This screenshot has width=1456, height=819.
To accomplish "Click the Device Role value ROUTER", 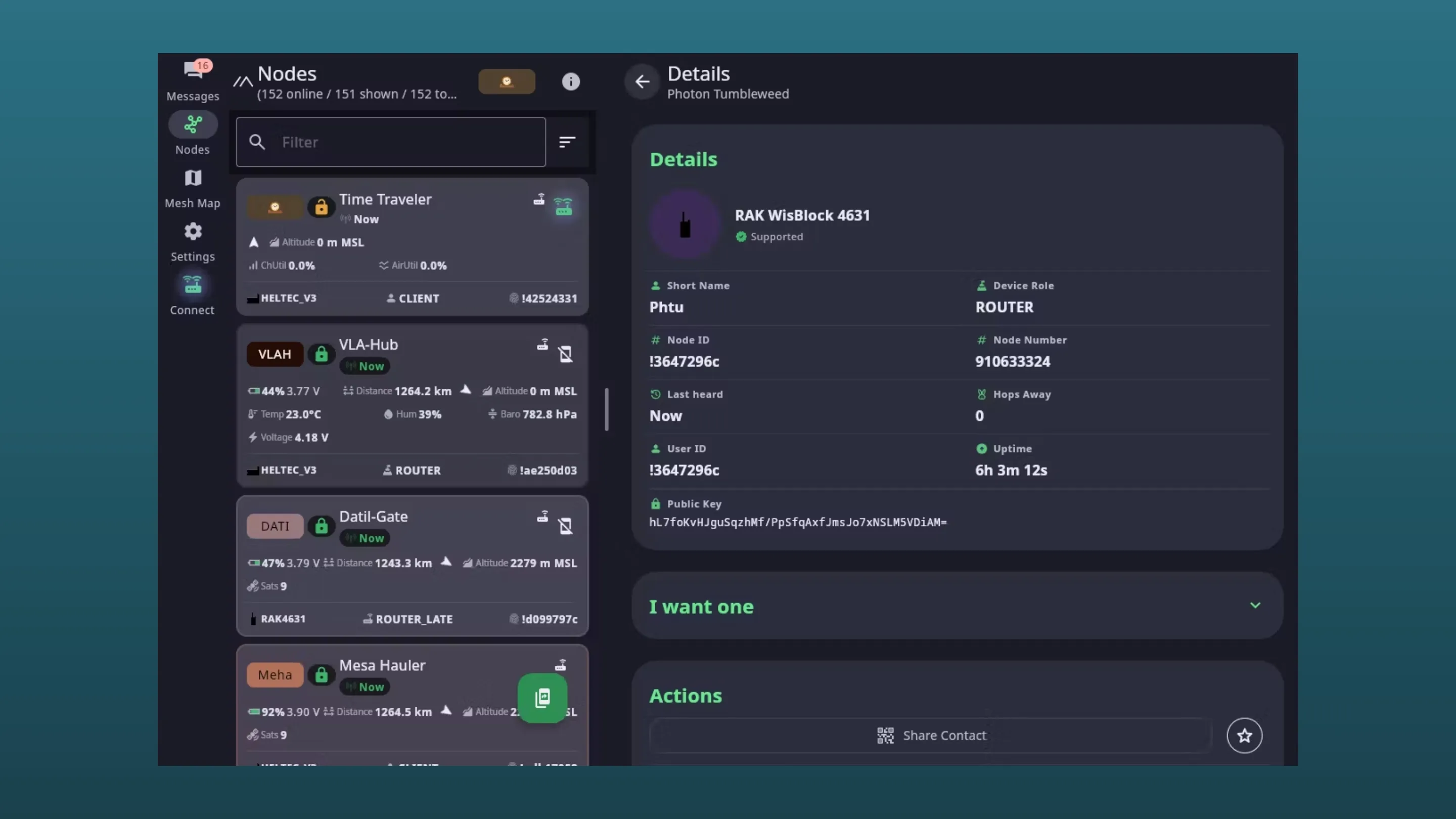I will click(1004, 307).
